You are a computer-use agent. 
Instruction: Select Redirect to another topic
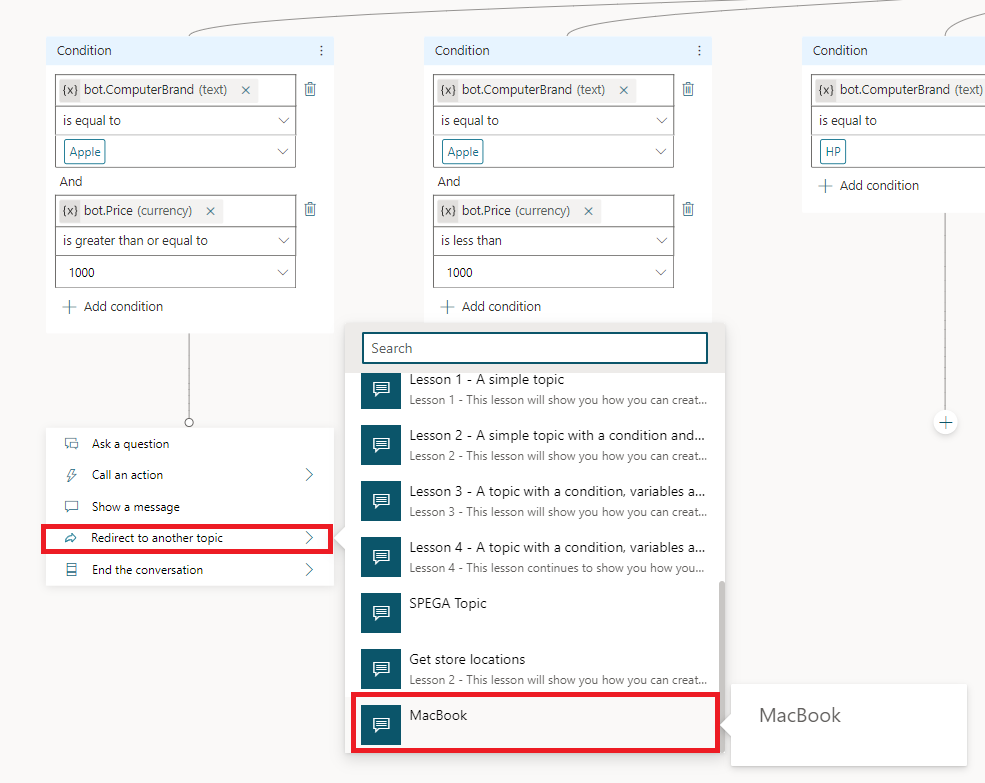[x=189, y=538]
